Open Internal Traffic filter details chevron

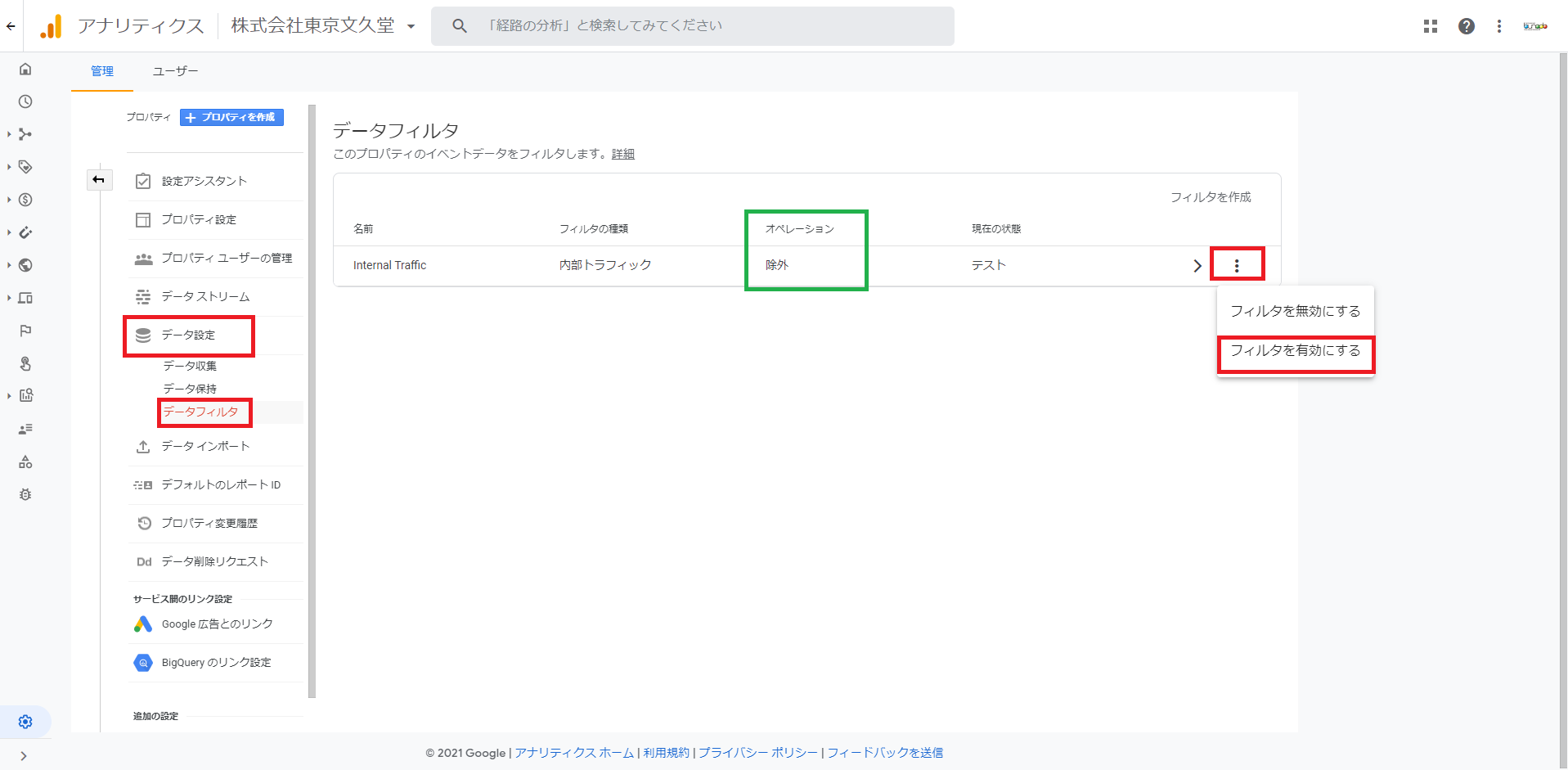(1197, 266)
